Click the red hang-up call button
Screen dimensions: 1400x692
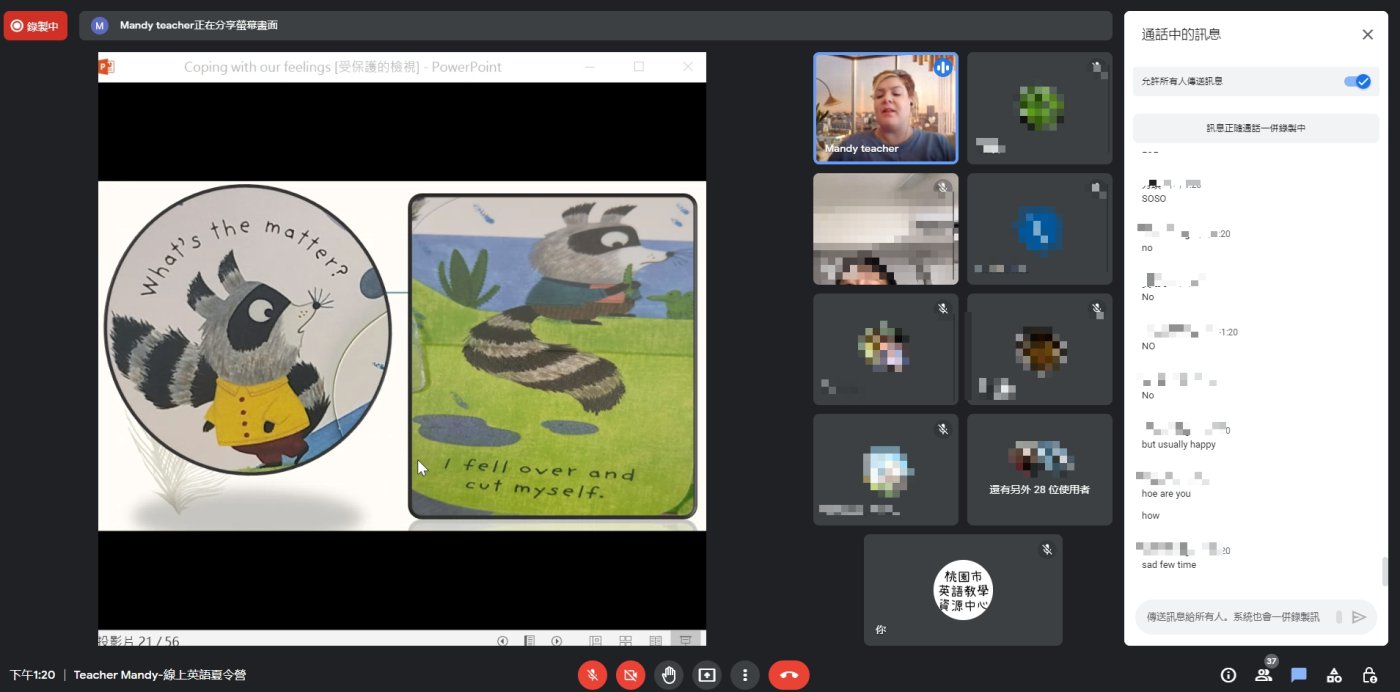click(789, 675)
